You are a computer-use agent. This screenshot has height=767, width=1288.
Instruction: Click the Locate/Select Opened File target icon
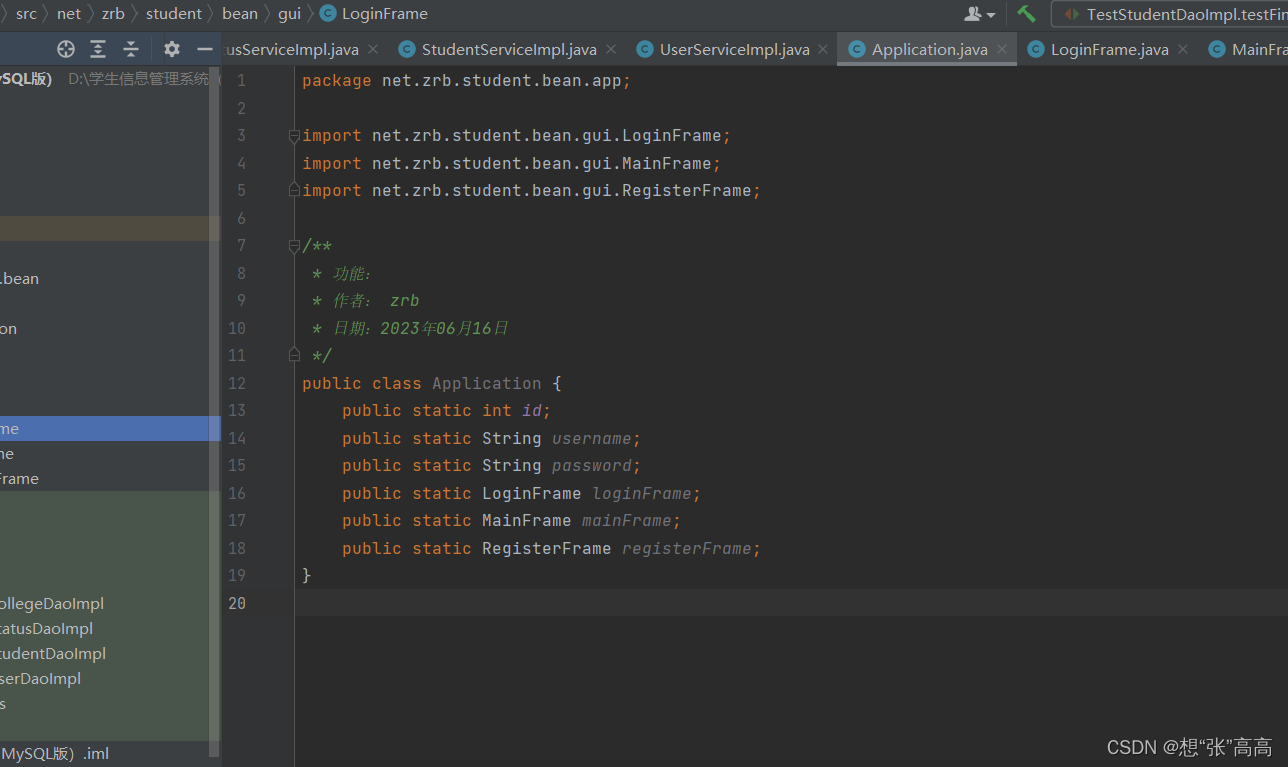(66, 49)
